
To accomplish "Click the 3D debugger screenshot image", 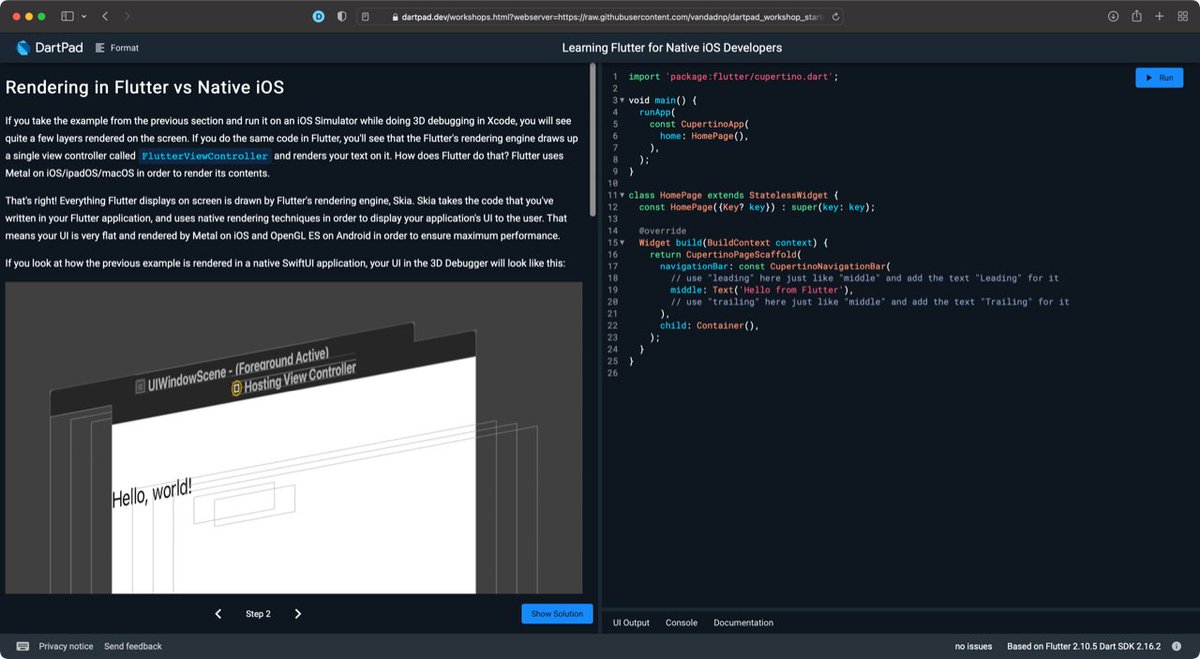I will point(293,438).
